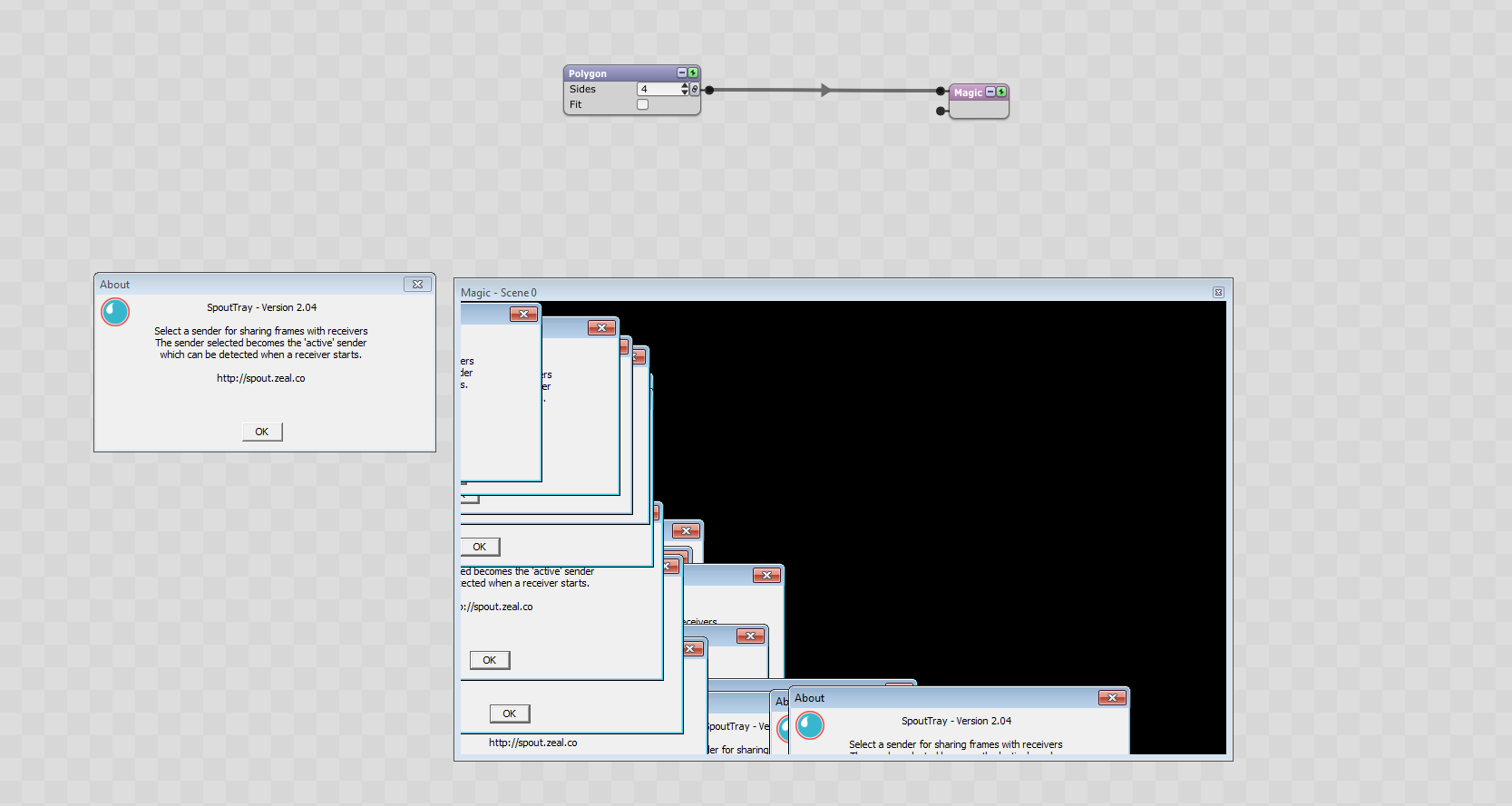Click the Sides label in the Polygon node
This screenshot has width=1512, height=806.
click(582, 89)
